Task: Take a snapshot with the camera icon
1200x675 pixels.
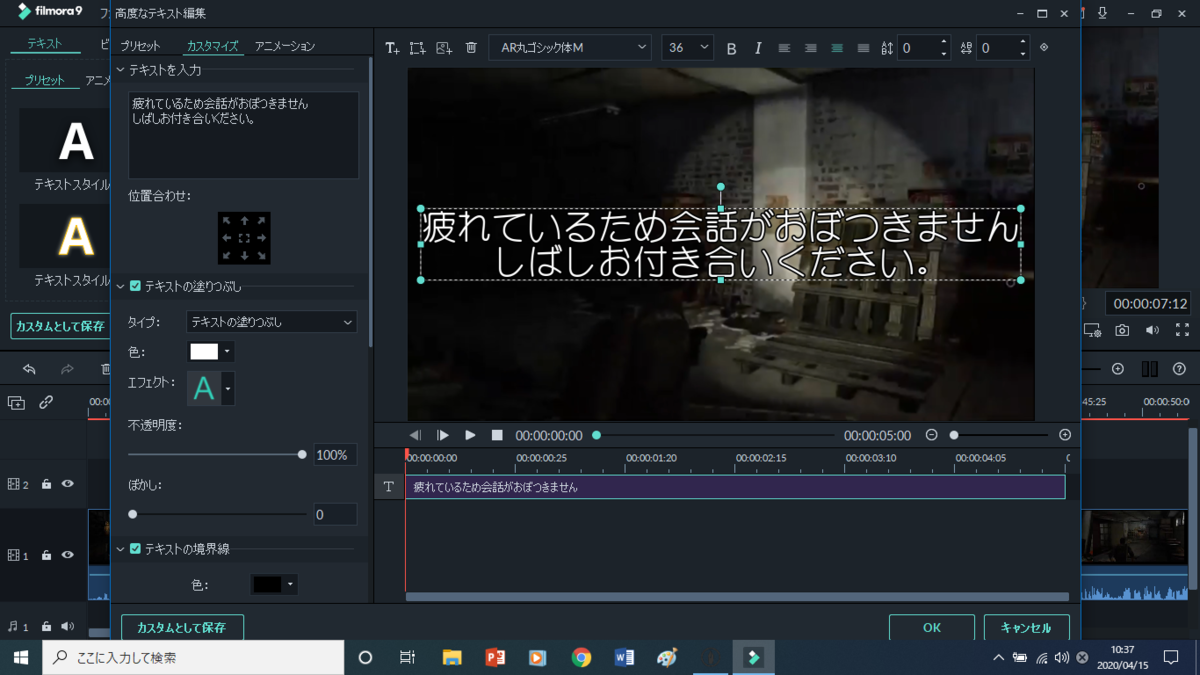Action: [x=1122, y=330]
